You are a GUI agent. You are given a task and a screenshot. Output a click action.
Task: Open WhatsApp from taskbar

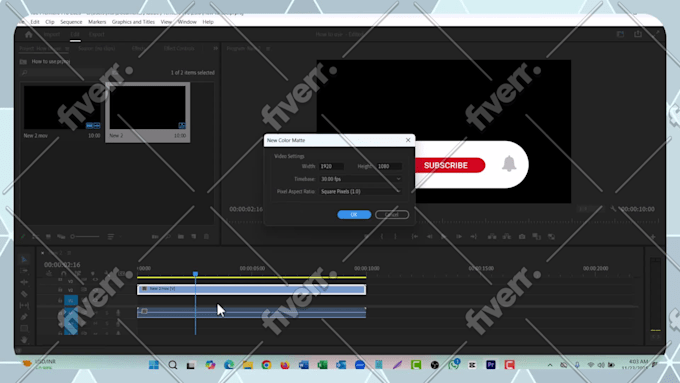coord(454,365)
